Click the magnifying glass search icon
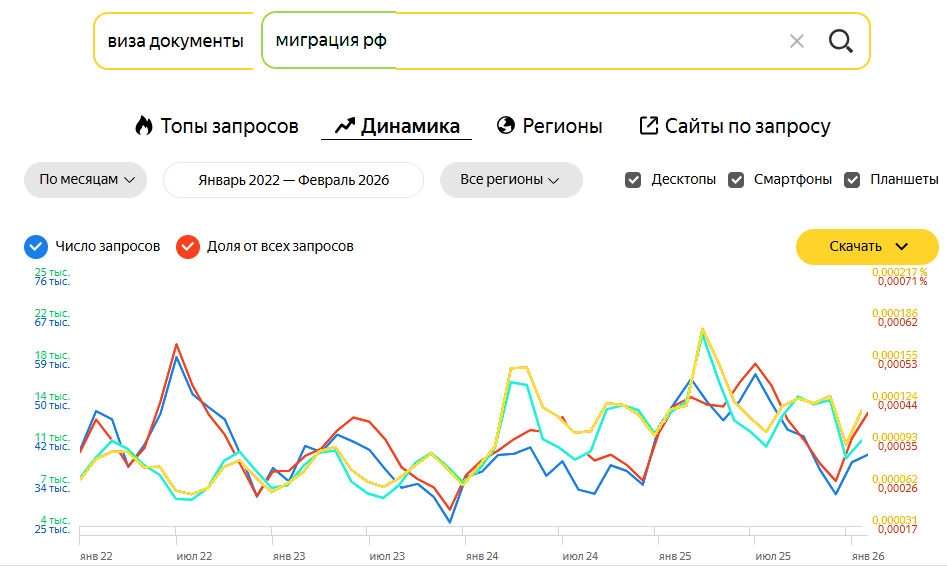 tap(841, 41)
